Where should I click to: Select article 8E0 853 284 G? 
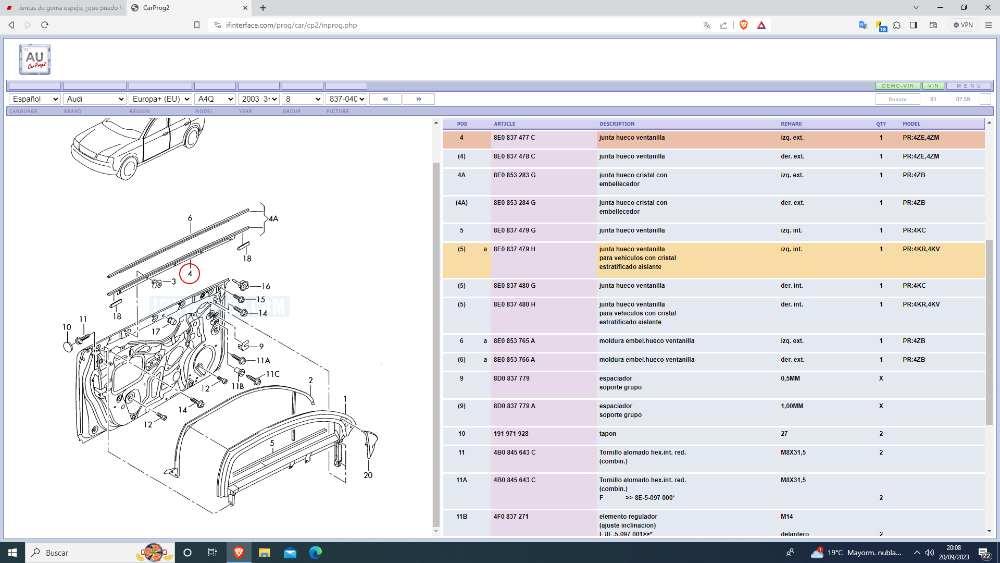click(x=514, y=203)
